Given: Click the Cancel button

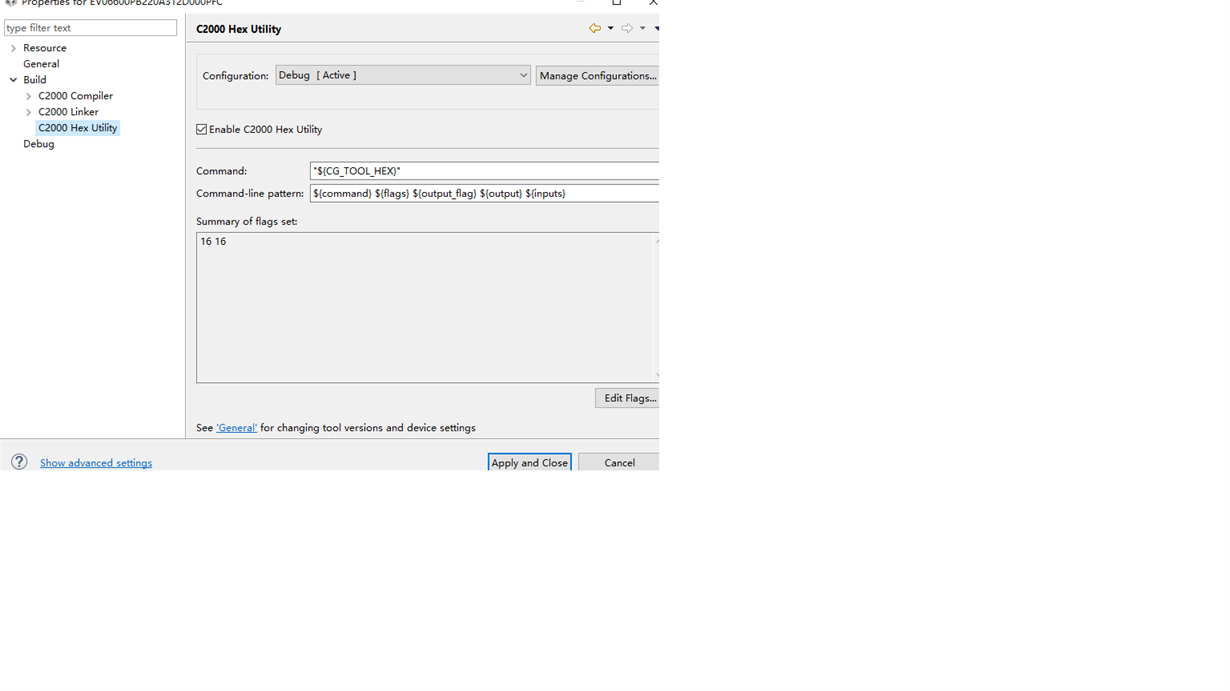Looking at the screenshot, I should click(x=619, y=462).
